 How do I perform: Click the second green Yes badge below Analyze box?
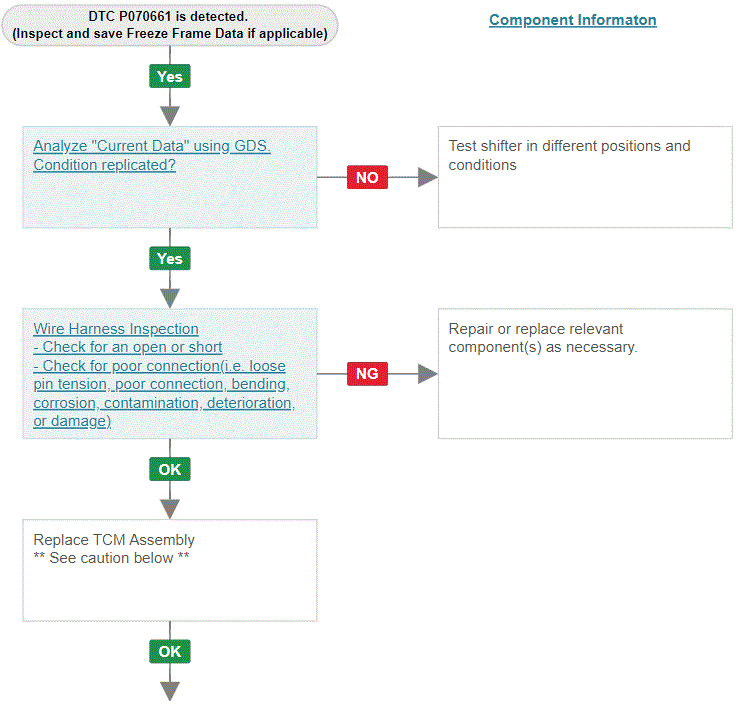click(x=170, y=258)
